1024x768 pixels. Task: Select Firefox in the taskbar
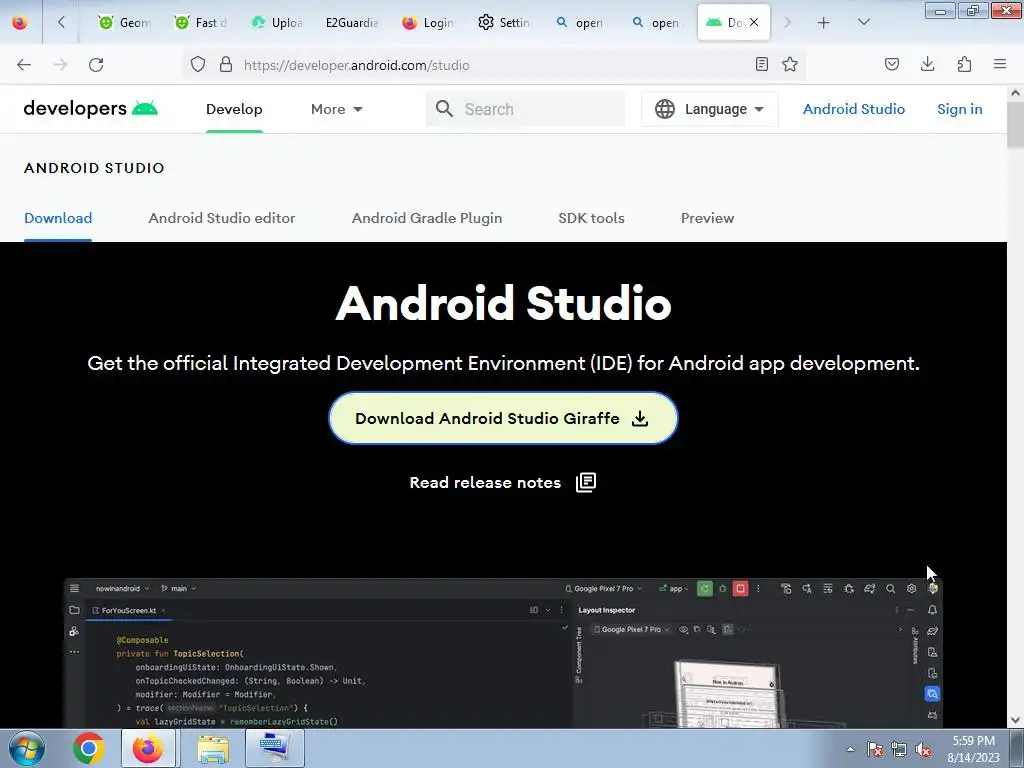(x=148, y=748)
